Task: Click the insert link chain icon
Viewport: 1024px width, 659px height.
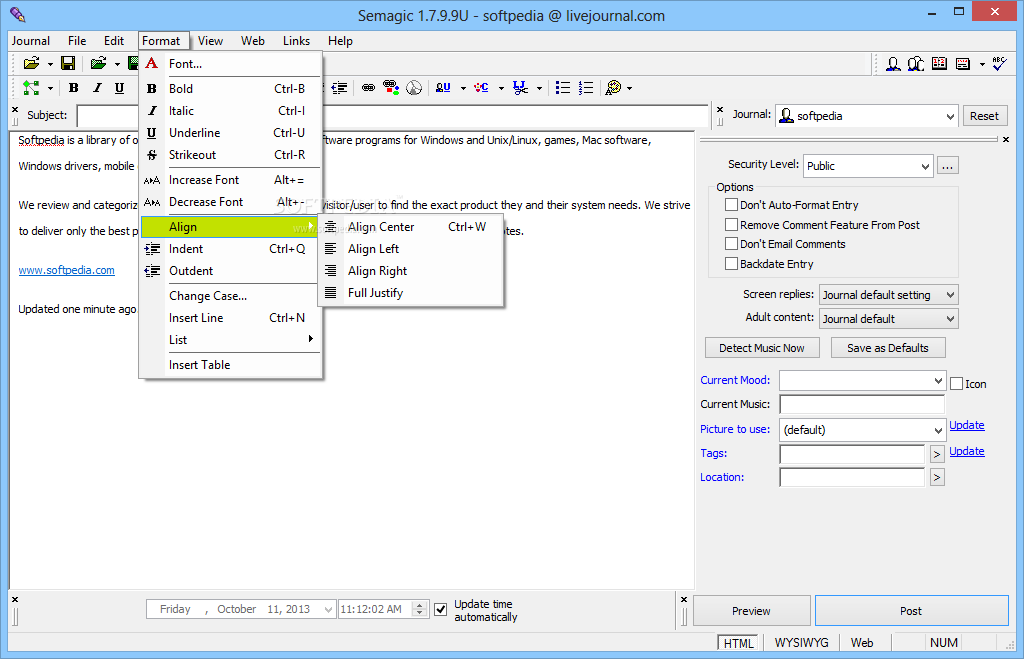Action: [x=368, y=88]
